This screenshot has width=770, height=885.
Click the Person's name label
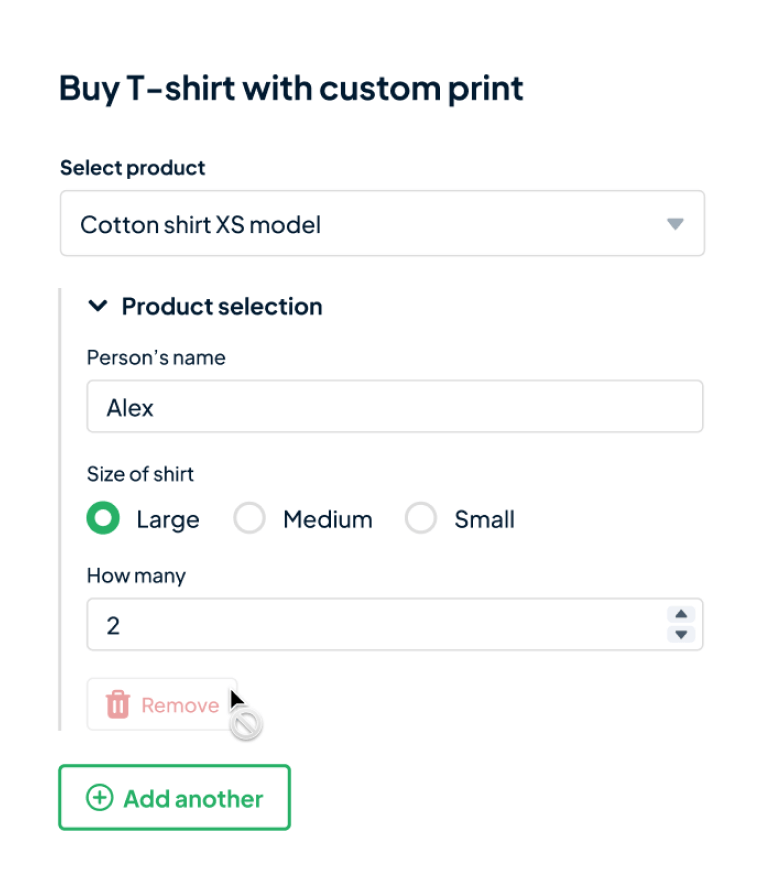(156, 358)
